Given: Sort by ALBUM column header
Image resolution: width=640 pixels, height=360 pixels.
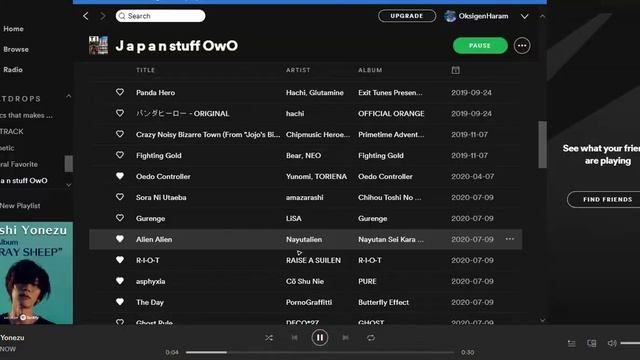Looking at the screenshot, I should 370,70.
